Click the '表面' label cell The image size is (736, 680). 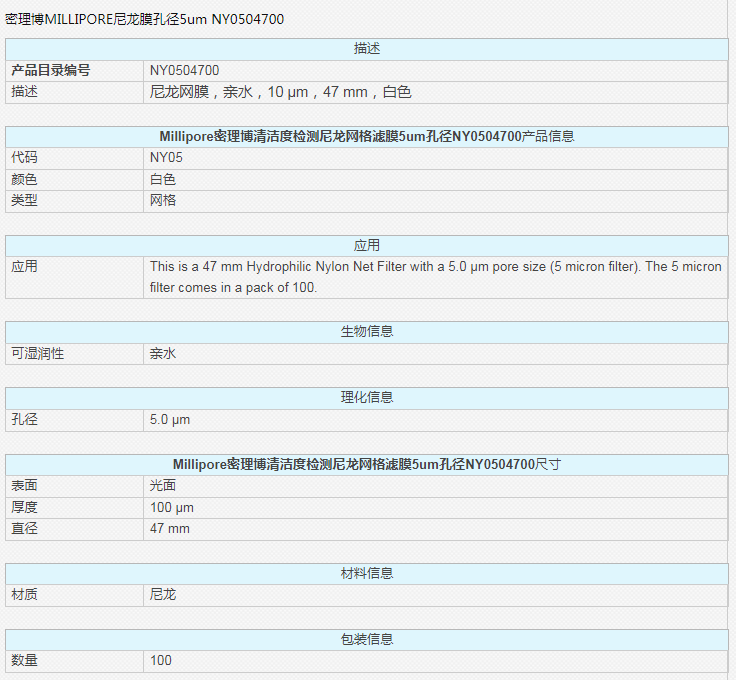74,486
